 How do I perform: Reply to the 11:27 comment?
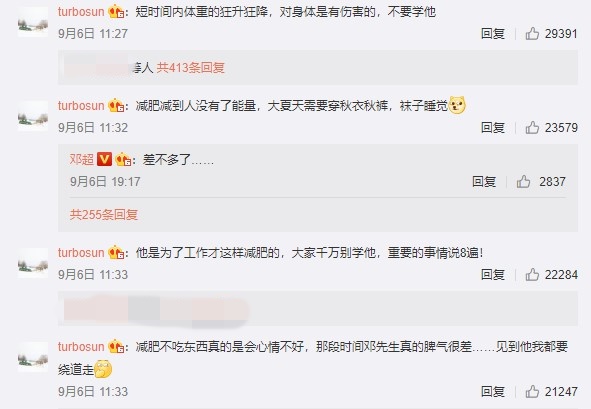493,34
